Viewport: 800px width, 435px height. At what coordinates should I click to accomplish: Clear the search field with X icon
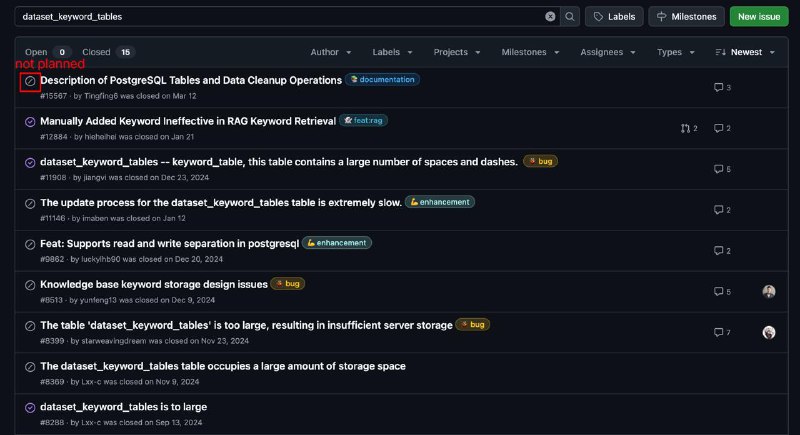[550, 16]
